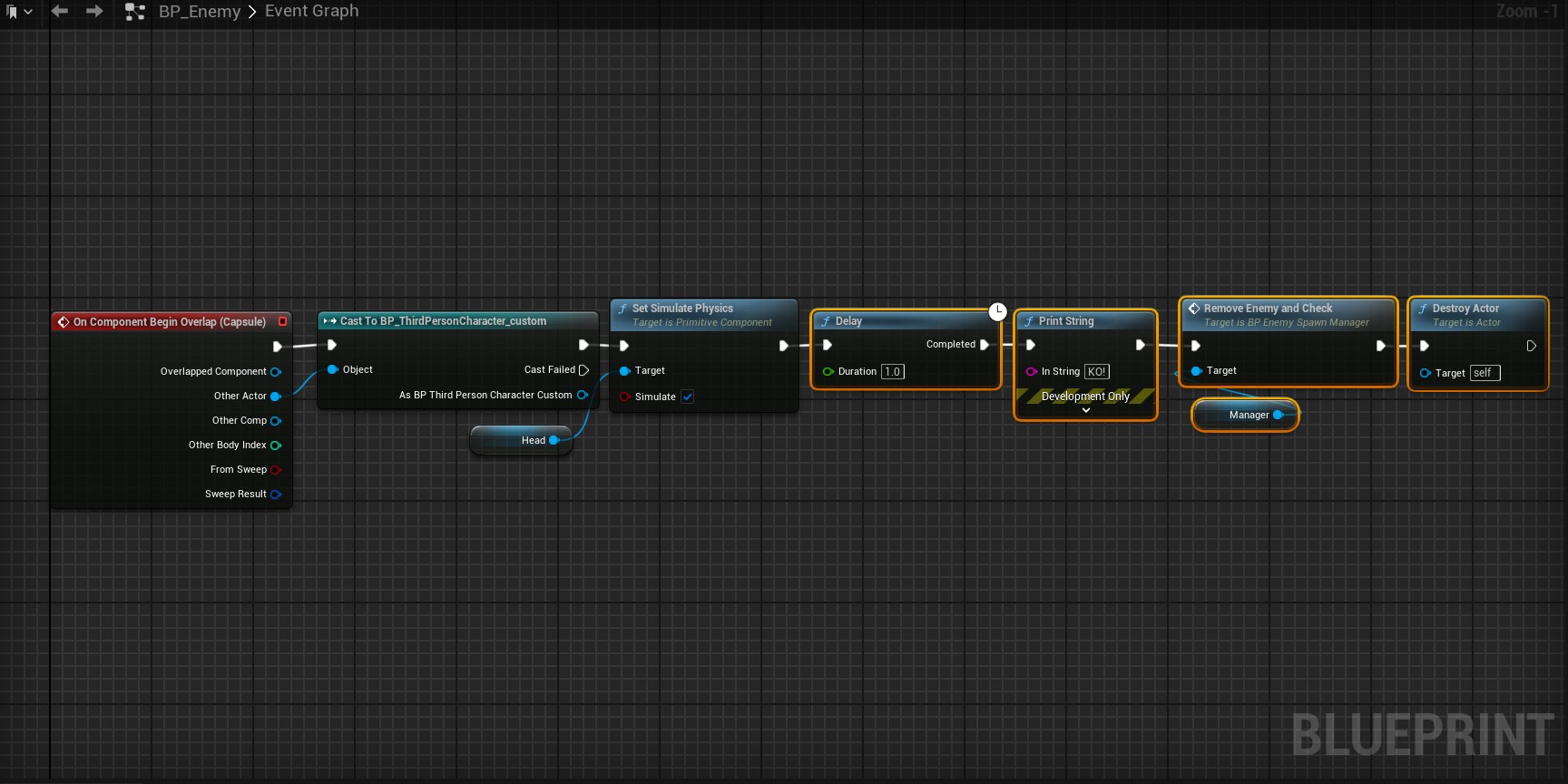1568x784 pixels.
Task: Click the From Sweep boolean pin
Action: pos(276,470)
